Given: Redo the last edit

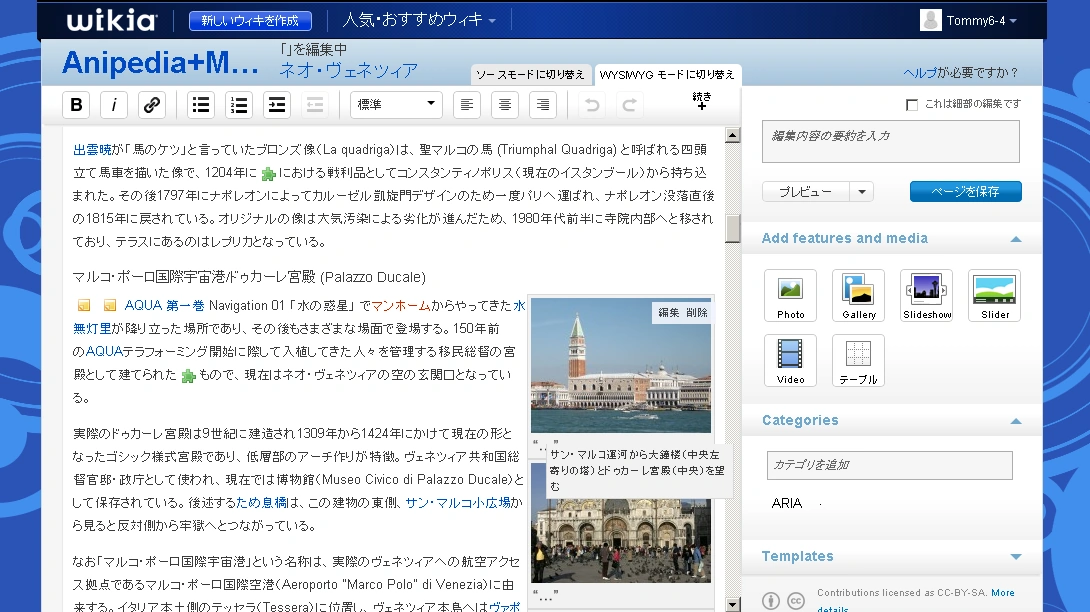Looking at the screenshot, I should pos(630,105).
